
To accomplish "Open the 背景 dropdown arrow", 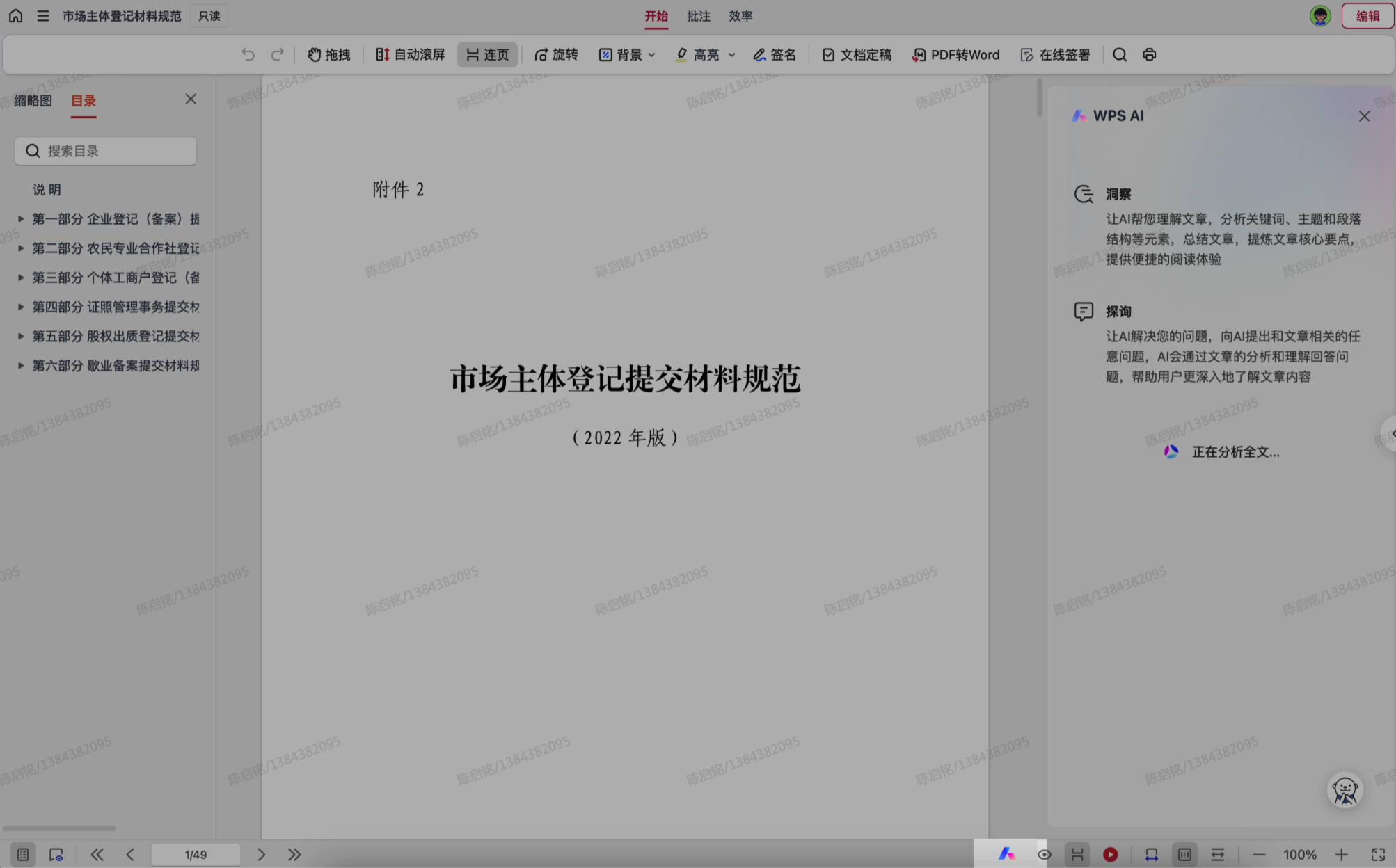I will click(652, 55).
